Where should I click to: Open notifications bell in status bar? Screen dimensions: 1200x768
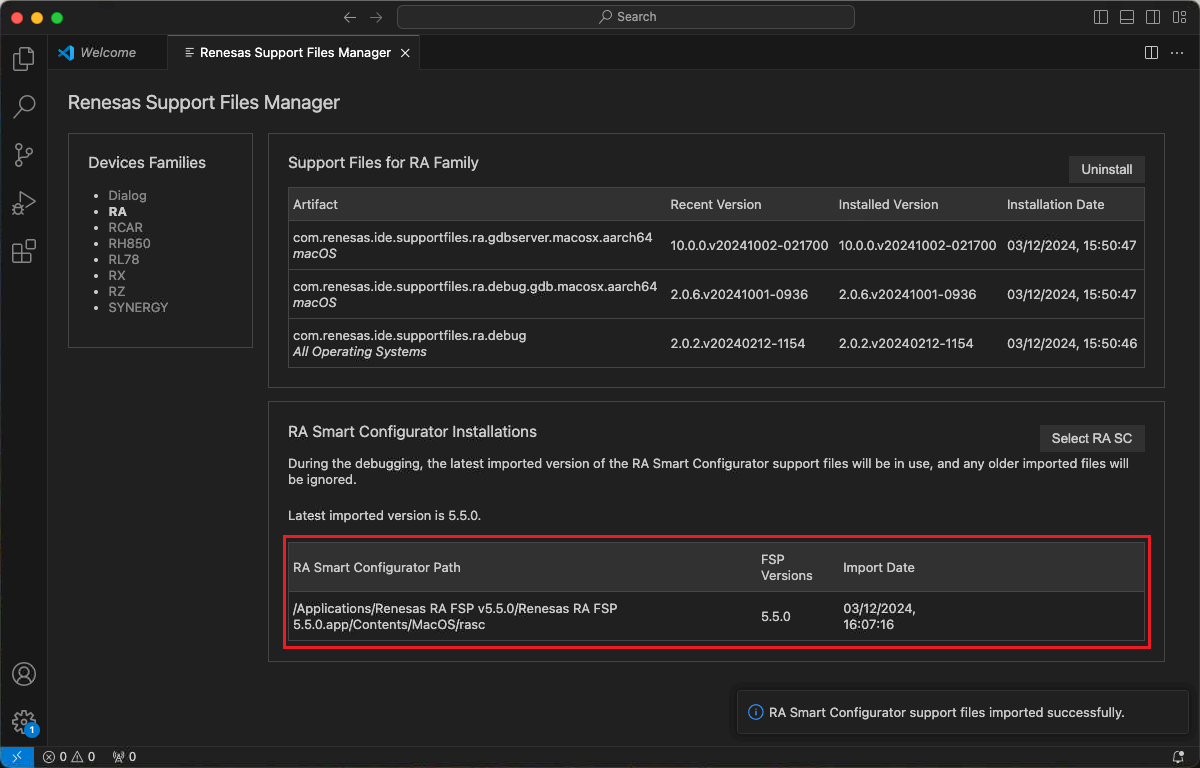[x=1178, y=757]
